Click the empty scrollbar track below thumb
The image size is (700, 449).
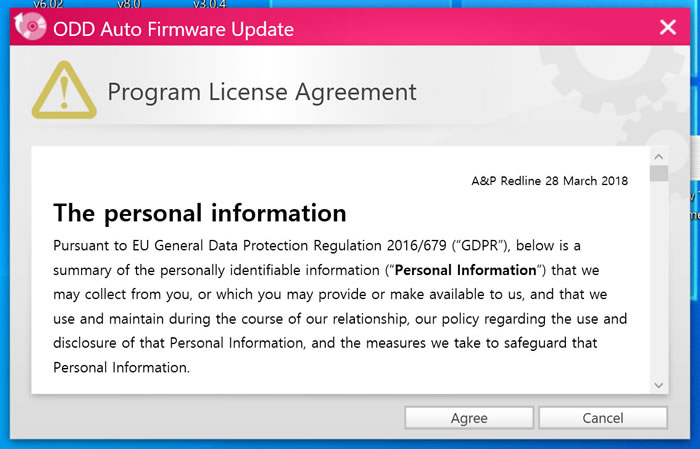pos(658,280)
